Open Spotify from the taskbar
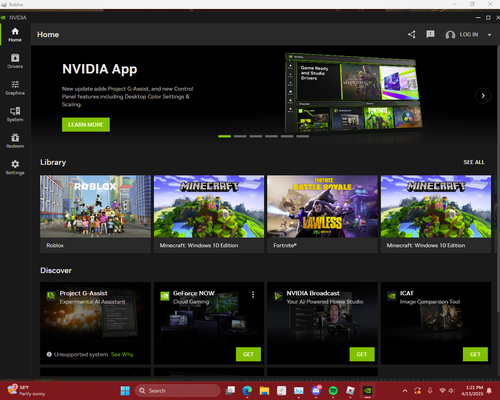Screen dimensions: 500x400 (333, 391)
